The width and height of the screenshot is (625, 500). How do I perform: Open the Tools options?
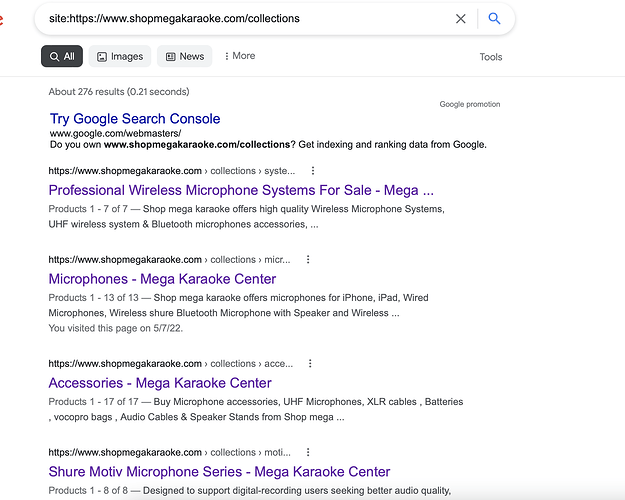coord(490,57)
